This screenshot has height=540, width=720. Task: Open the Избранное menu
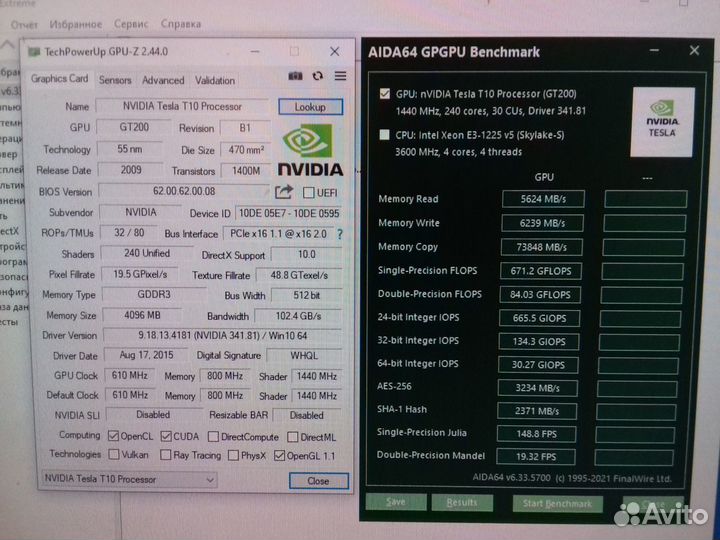pos(76,24)
